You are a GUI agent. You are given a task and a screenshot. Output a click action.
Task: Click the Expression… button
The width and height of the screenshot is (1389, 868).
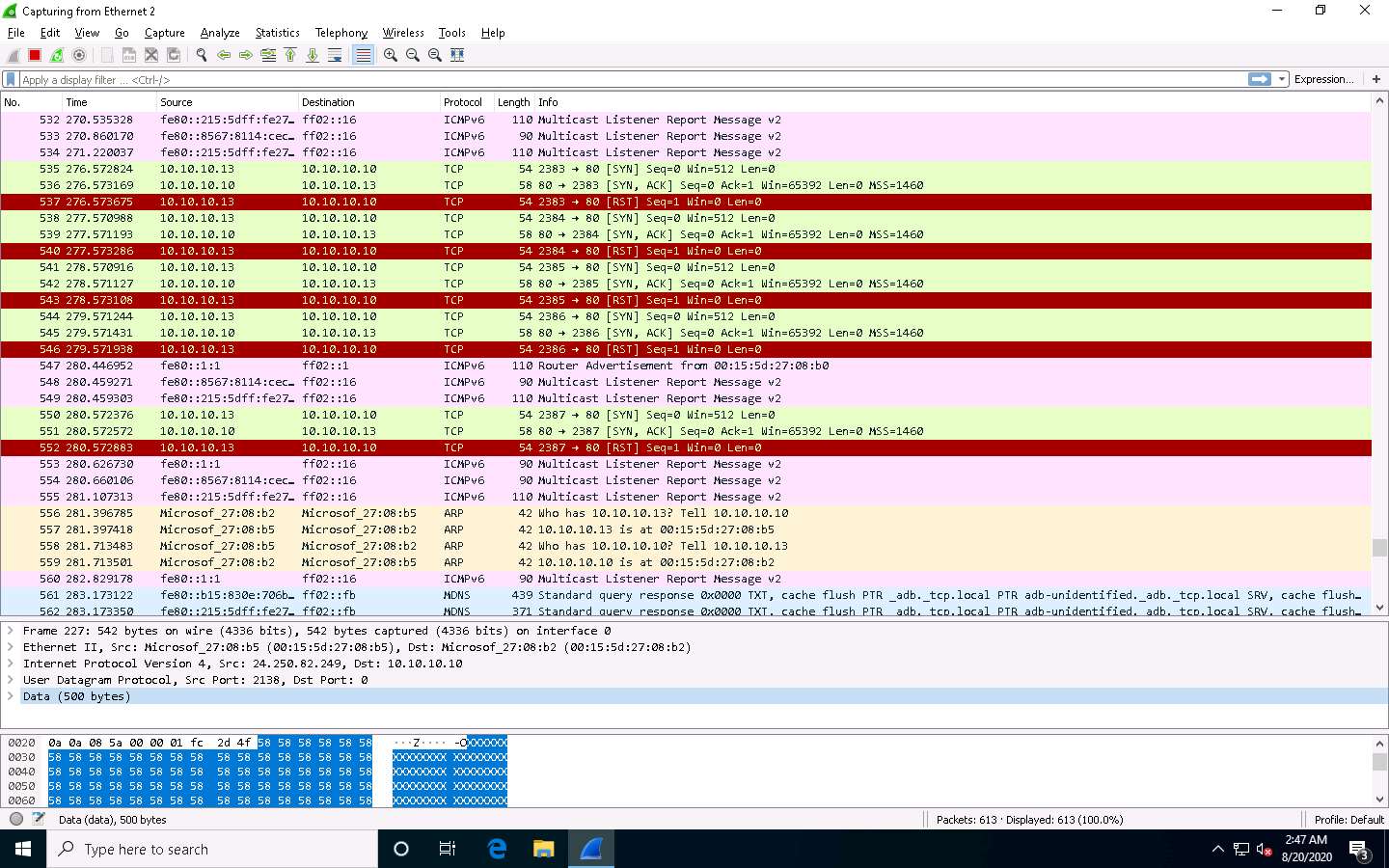click(1323, 79)
